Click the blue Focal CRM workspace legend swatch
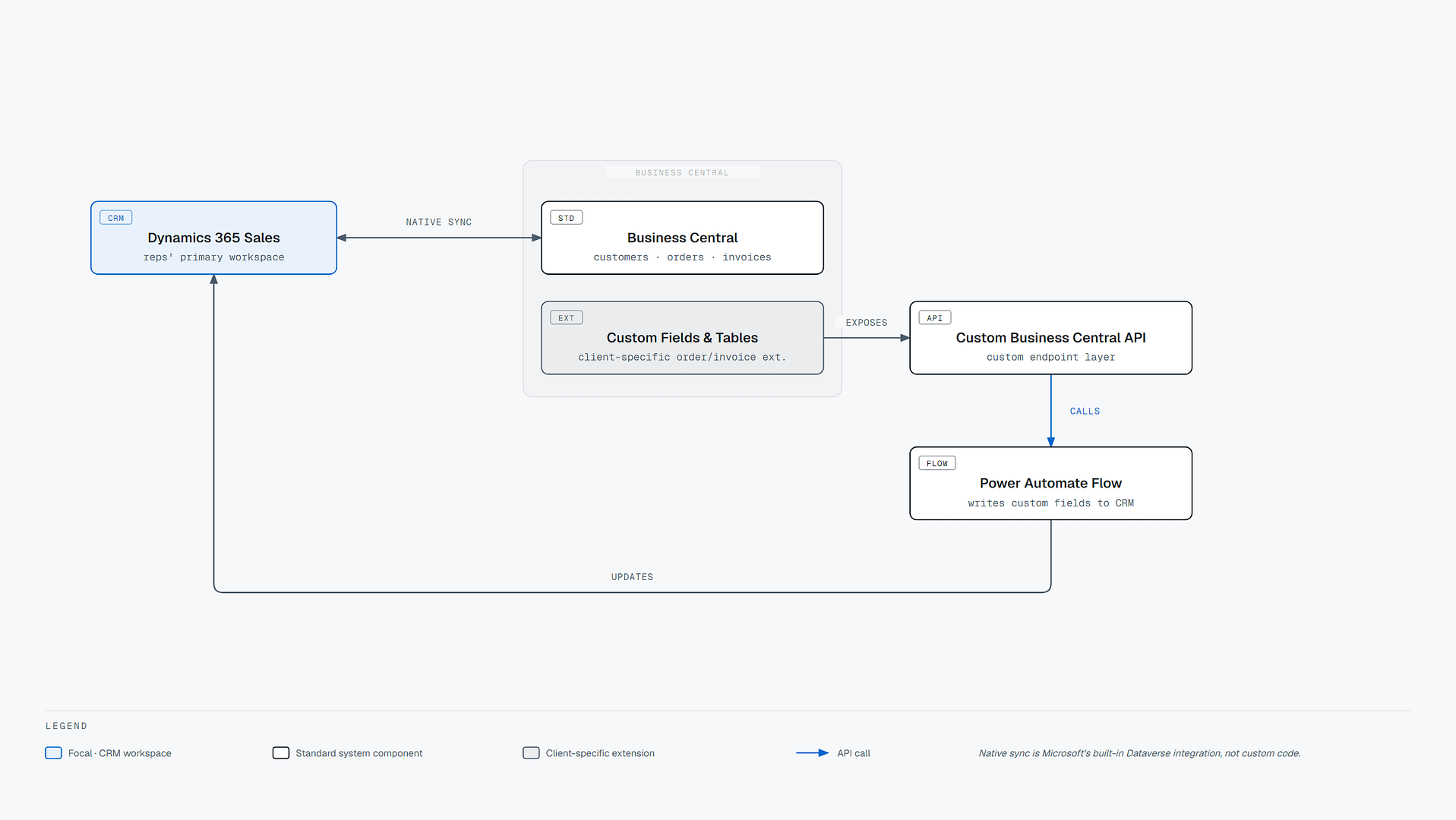The height and width of the screenshot is (820, 1456). (x=53, y=753)
